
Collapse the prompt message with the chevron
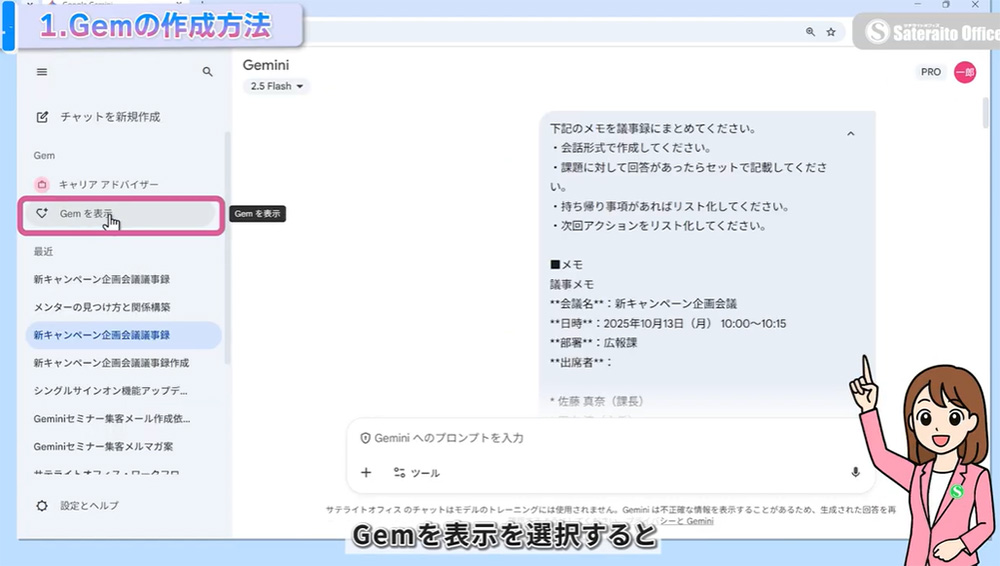850,134
